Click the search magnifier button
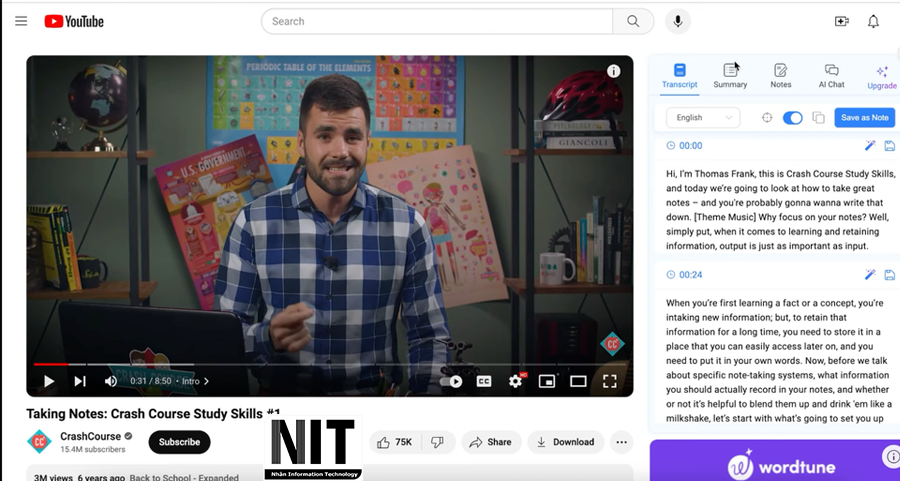This screenshot has width=900, height=481. coord(633,21)
